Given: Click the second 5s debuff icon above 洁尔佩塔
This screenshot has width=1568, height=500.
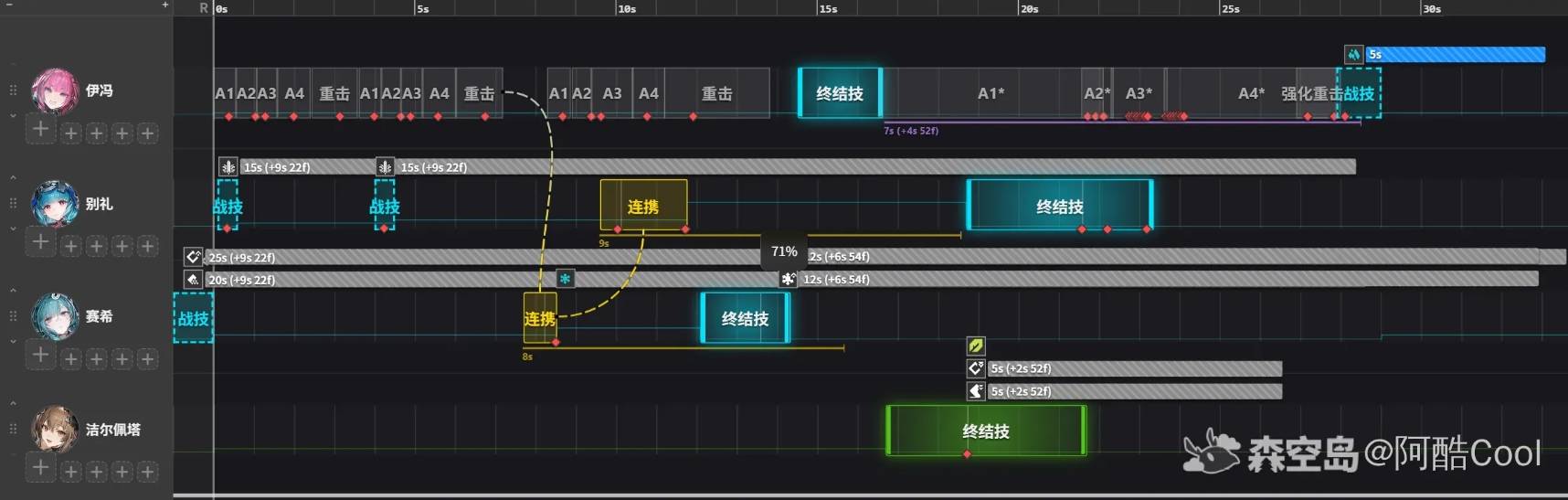Looking at the screenshot, I should pos(976,391).
